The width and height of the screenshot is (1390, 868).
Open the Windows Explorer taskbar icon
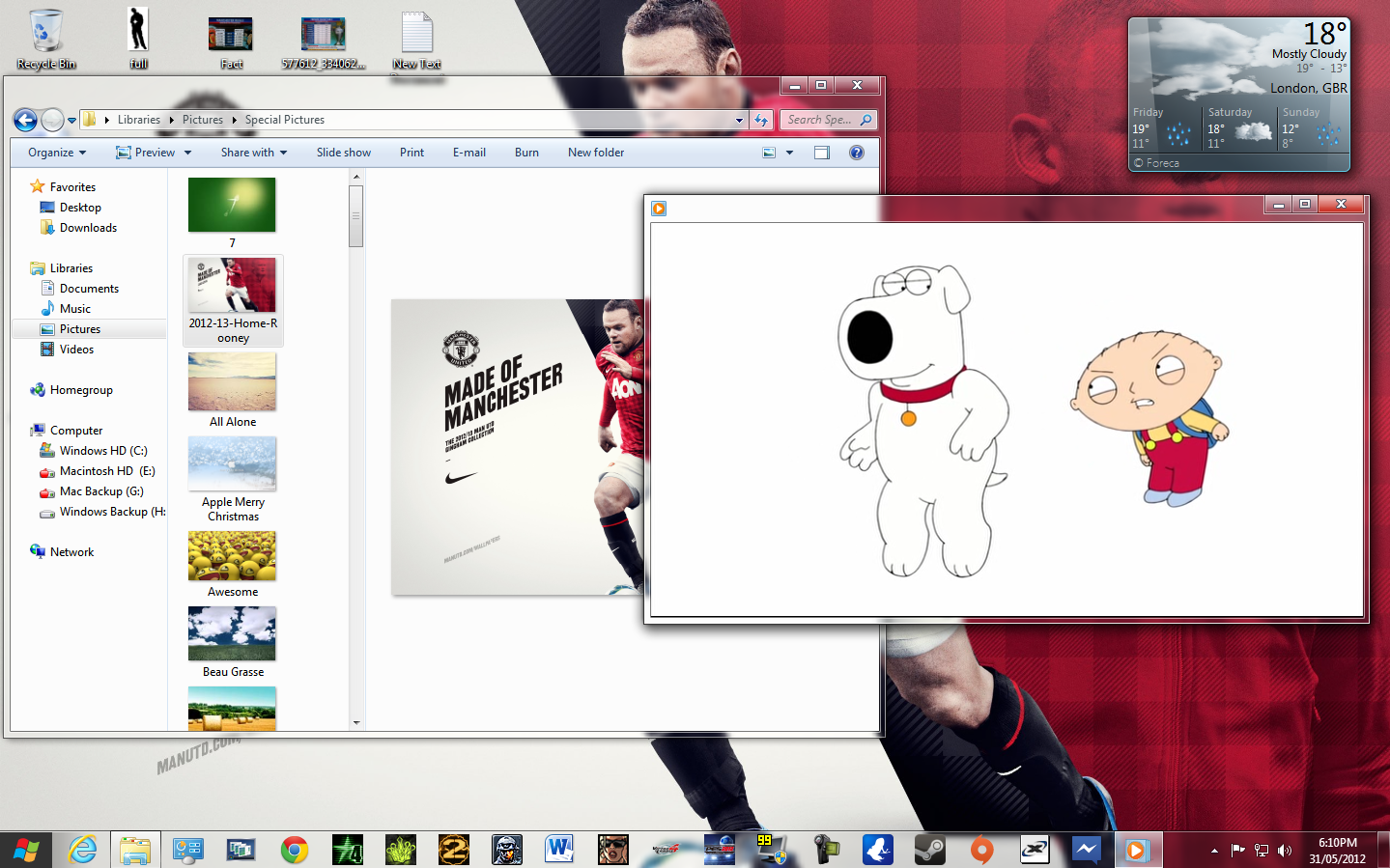135,850
